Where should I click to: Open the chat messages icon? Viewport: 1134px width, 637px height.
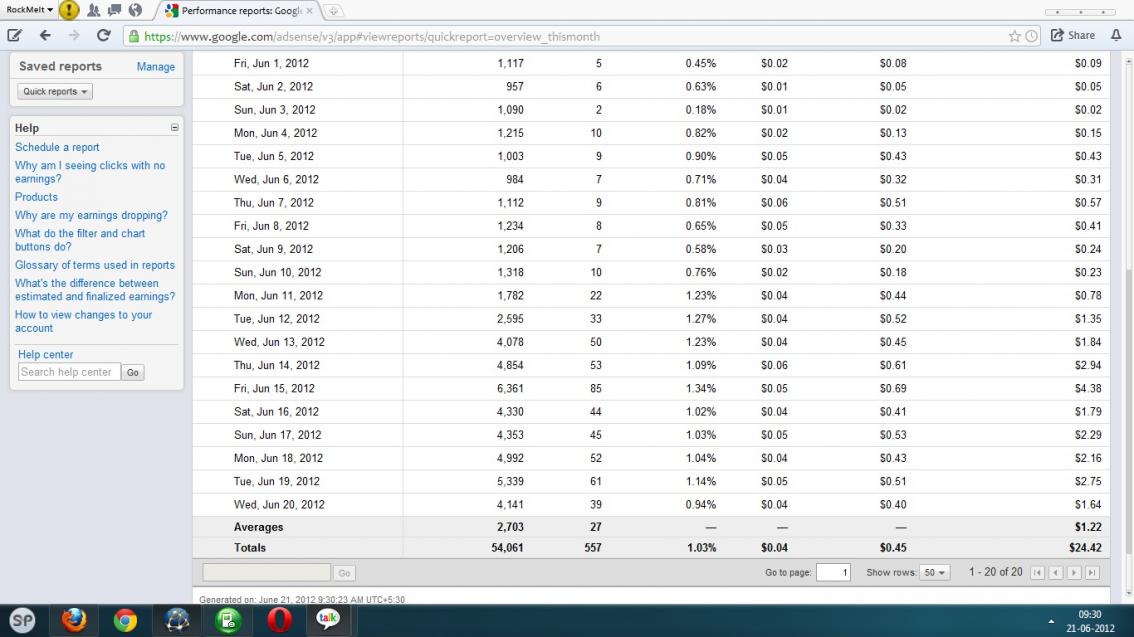[x=114, y=10]
